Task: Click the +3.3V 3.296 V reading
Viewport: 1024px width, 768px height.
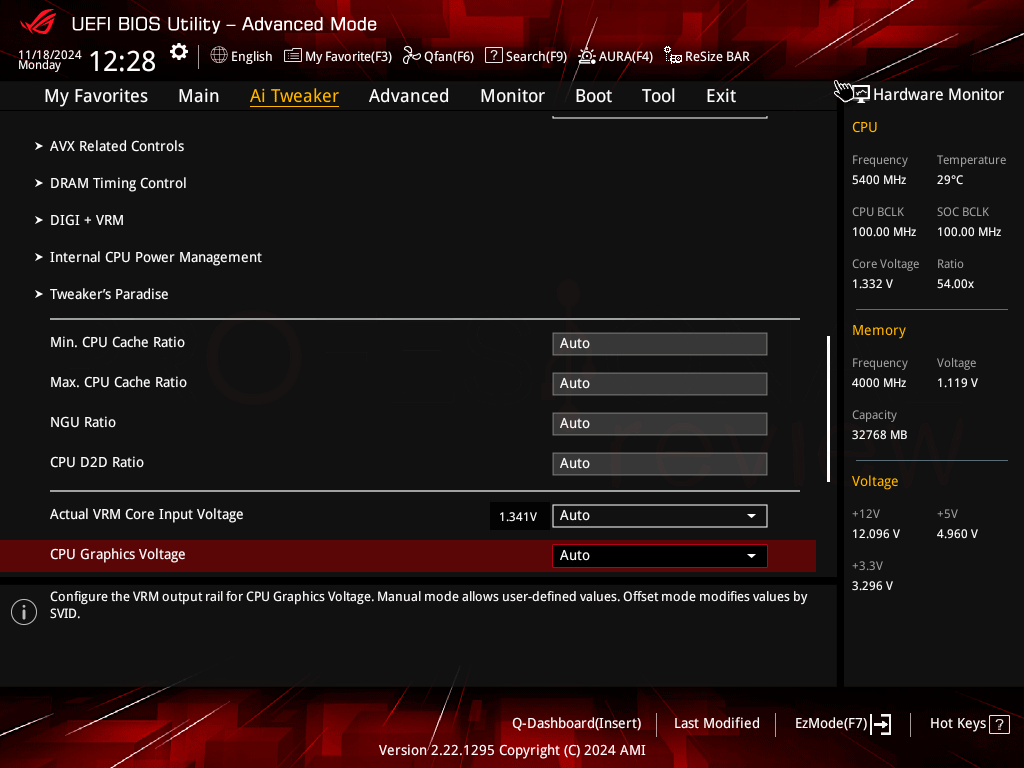Action: pos(872,586)
